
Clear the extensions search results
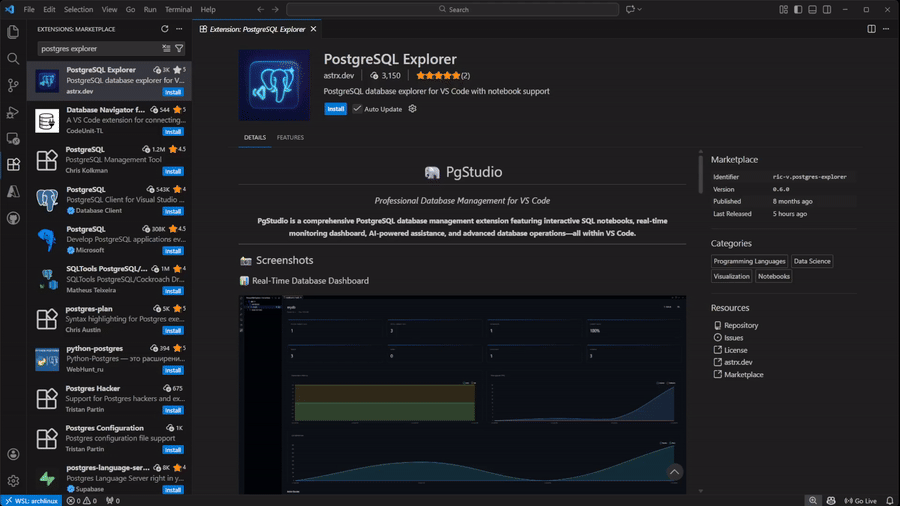point(166,48)
